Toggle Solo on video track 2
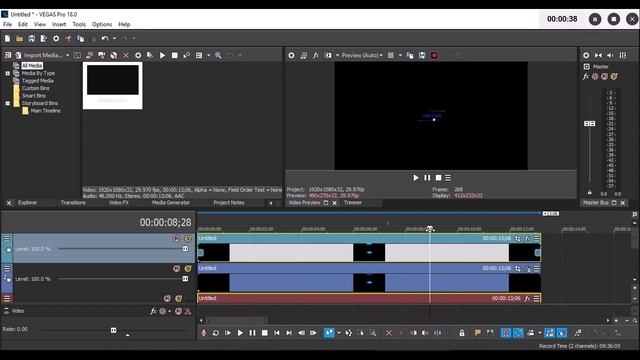640x360 pixels. [188, 269]
